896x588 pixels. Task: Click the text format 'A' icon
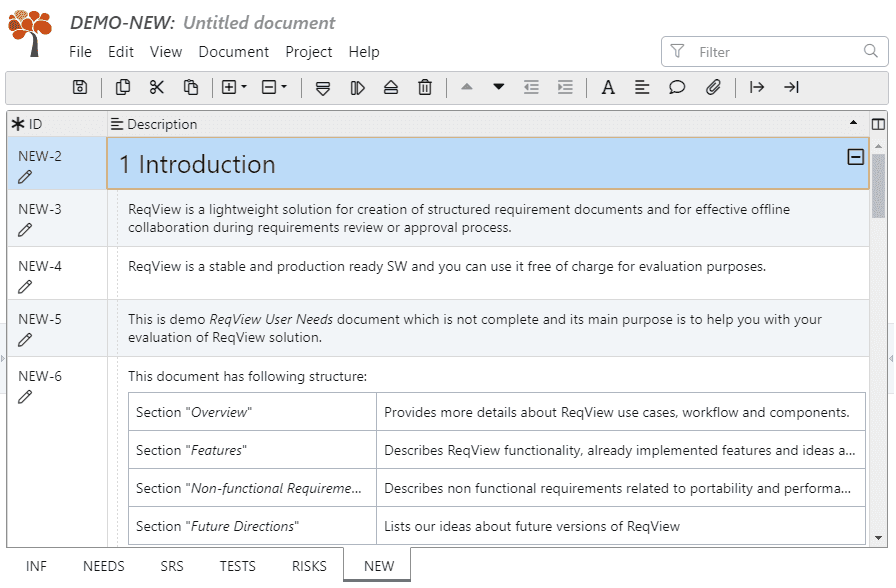(608, 88)
